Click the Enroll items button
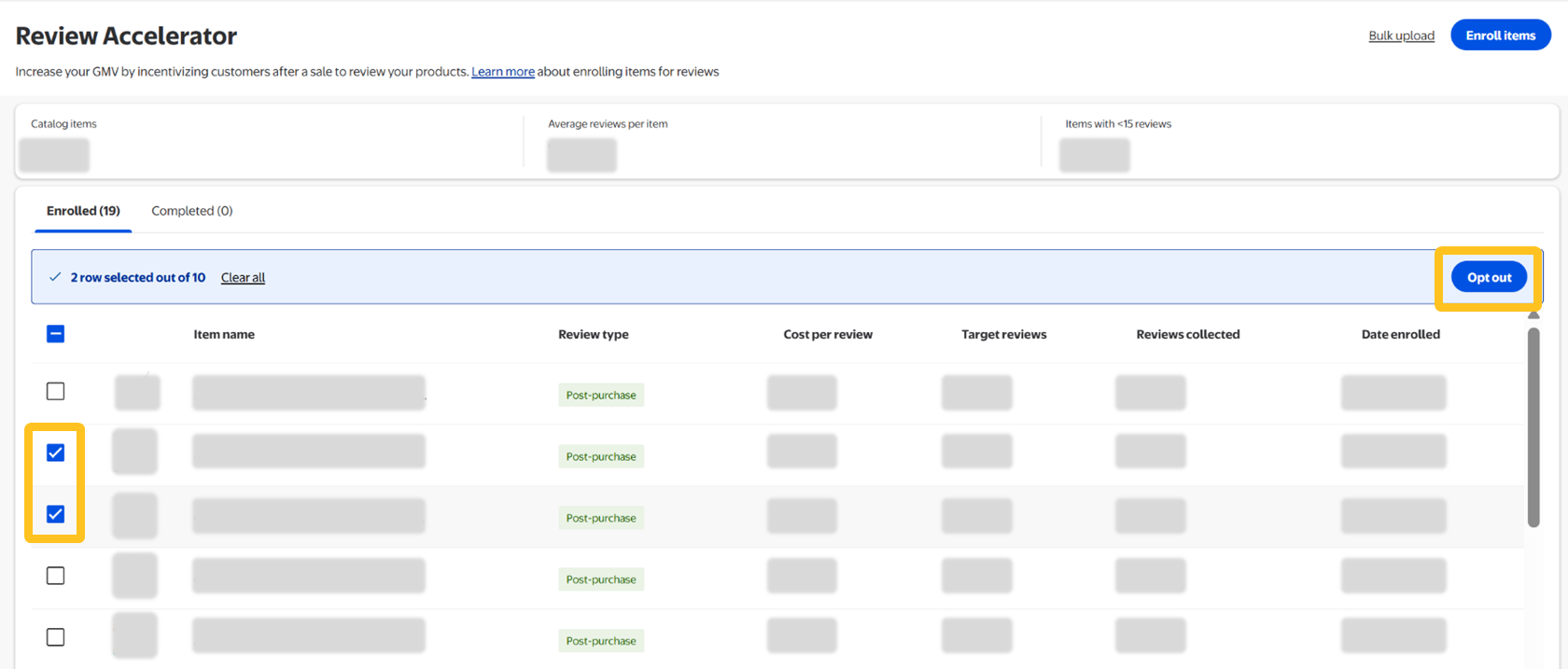 1500,35
